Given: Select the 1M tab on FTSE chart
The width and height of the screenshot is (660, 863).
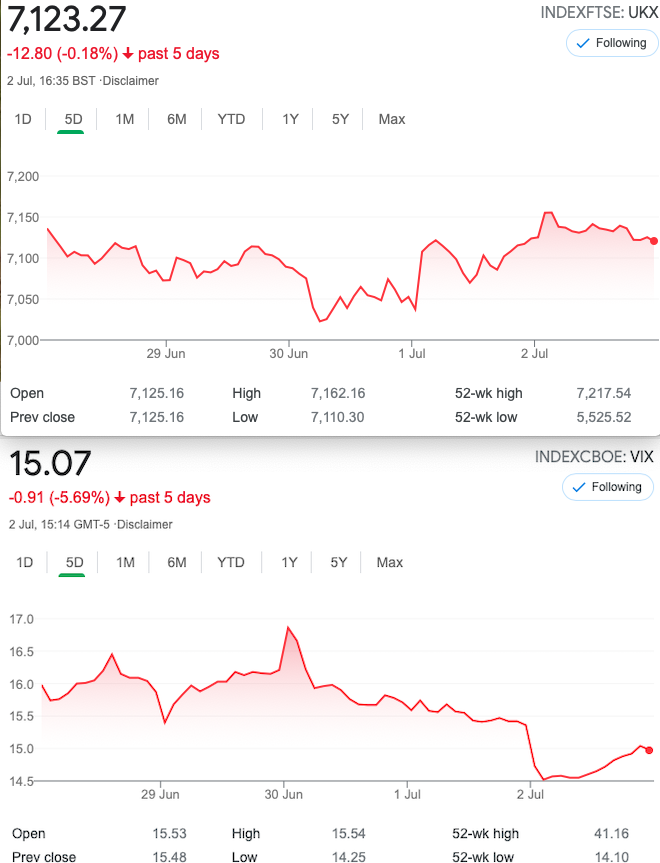Looking at the screenshot, I should click(125, 119).
